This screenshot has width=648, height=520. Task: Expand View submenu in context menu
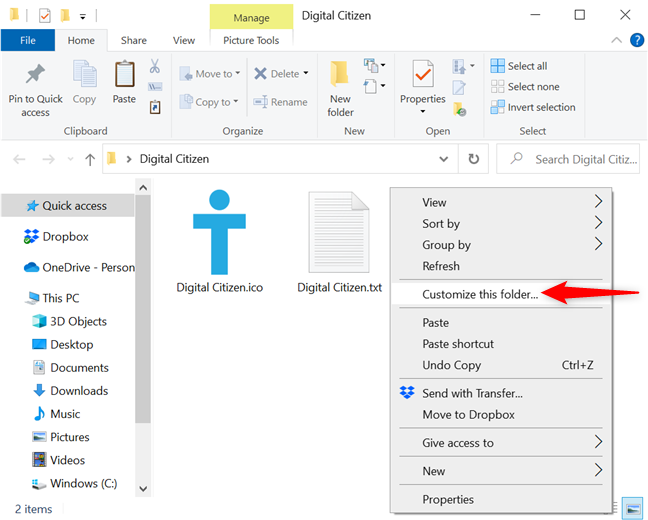500,202
